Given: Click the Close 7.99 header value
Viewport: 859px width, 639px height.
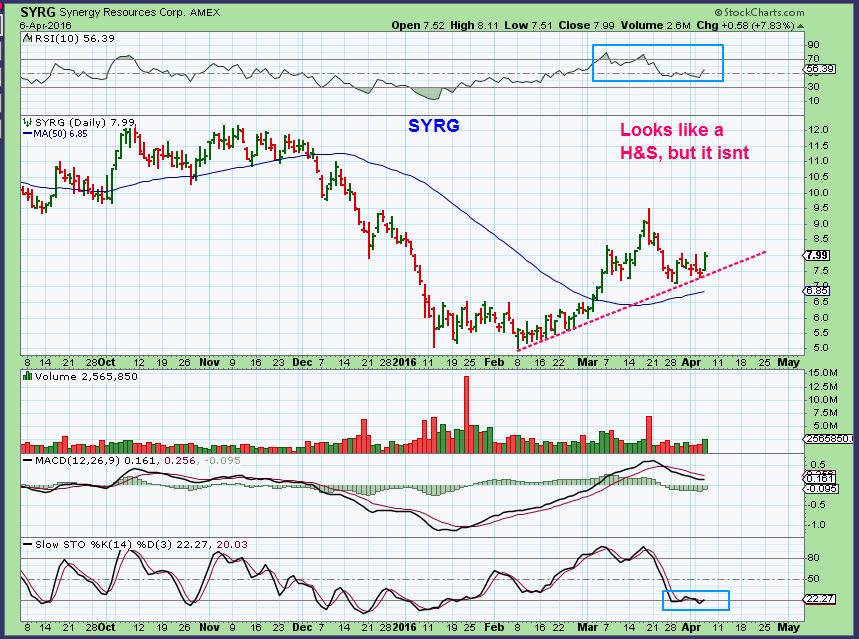Looking at the screenshot, I should pyautogui.click(x=586, y=25).
